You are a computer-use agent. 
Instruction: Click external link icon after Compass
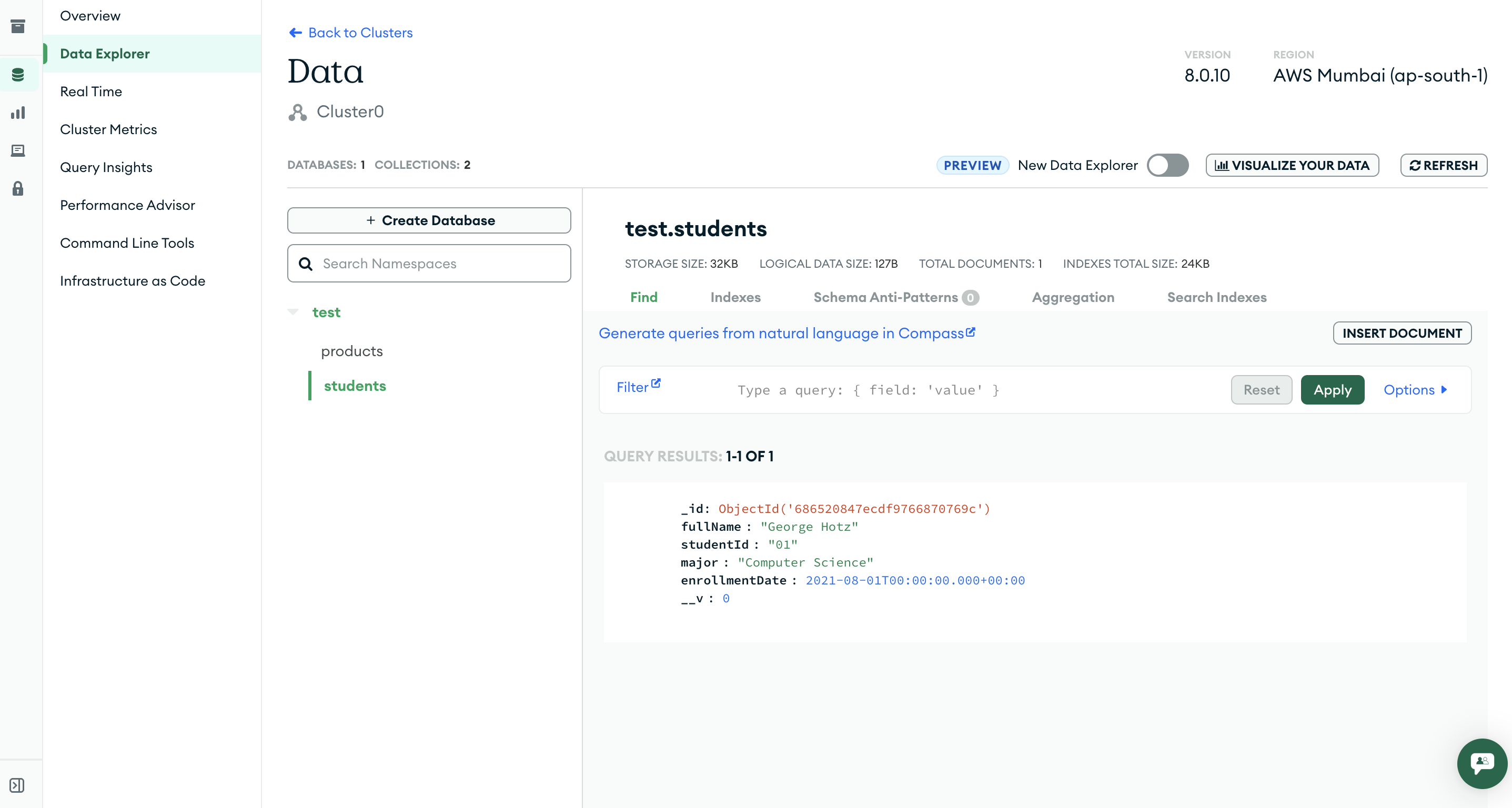(970, 332)
